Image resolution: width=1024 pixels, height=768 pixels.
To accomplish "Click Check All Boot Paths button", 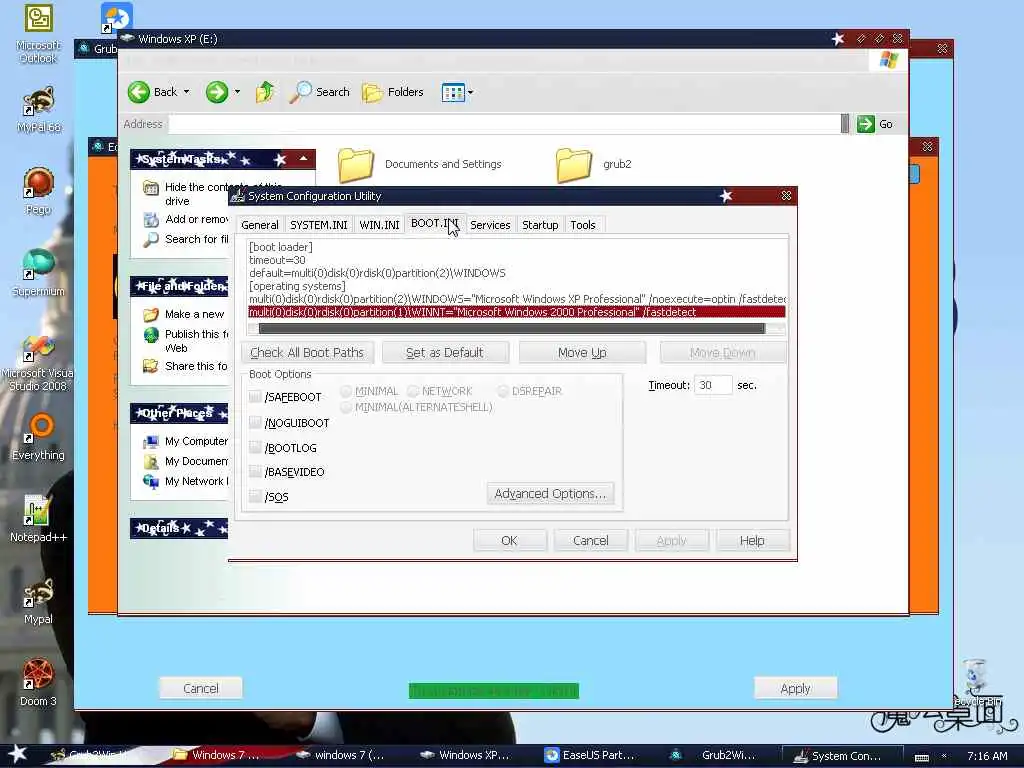I will (307, 353).
